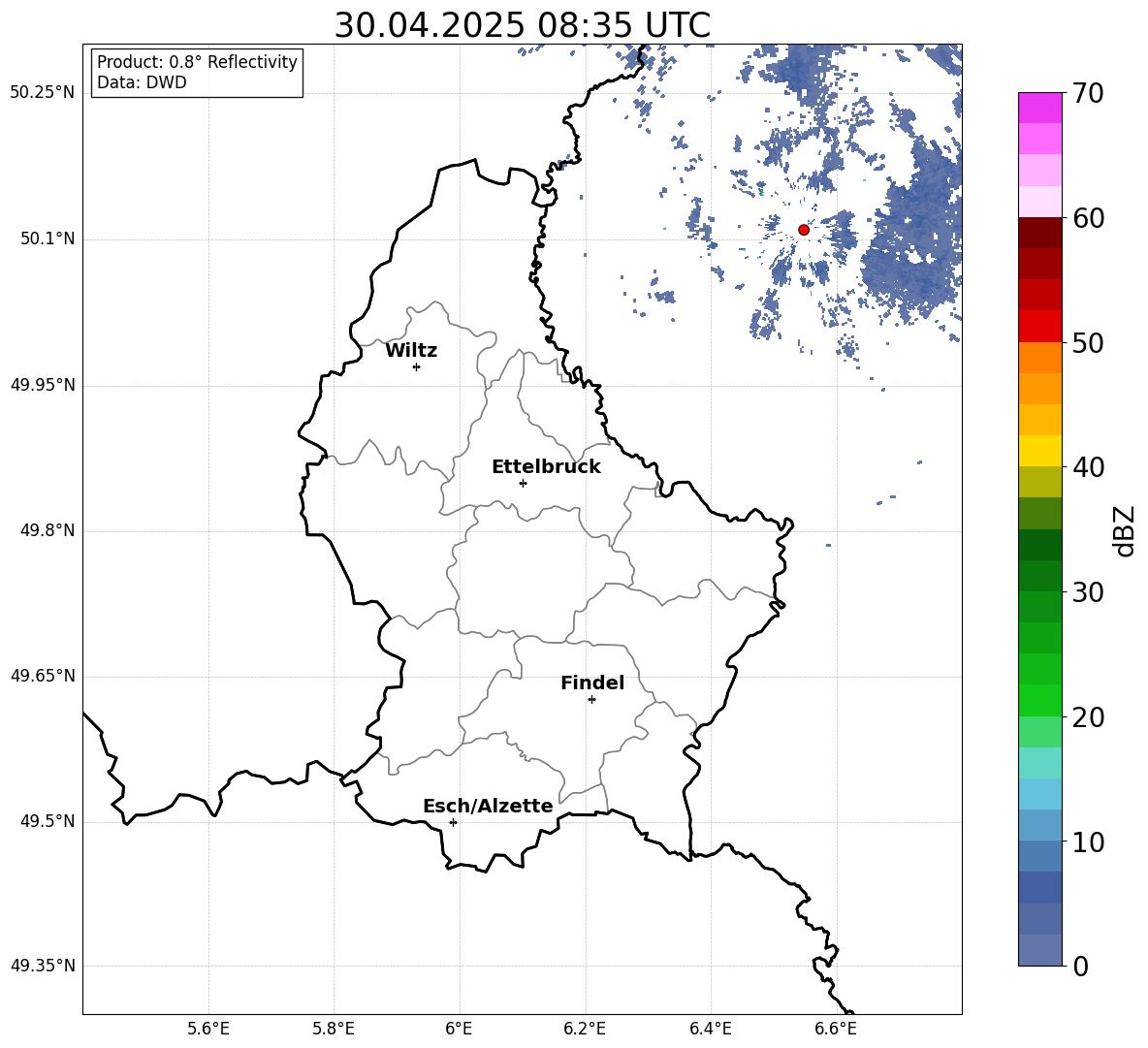
Task: Click the colorbar tick label 50
Action: pos(1088,342)
